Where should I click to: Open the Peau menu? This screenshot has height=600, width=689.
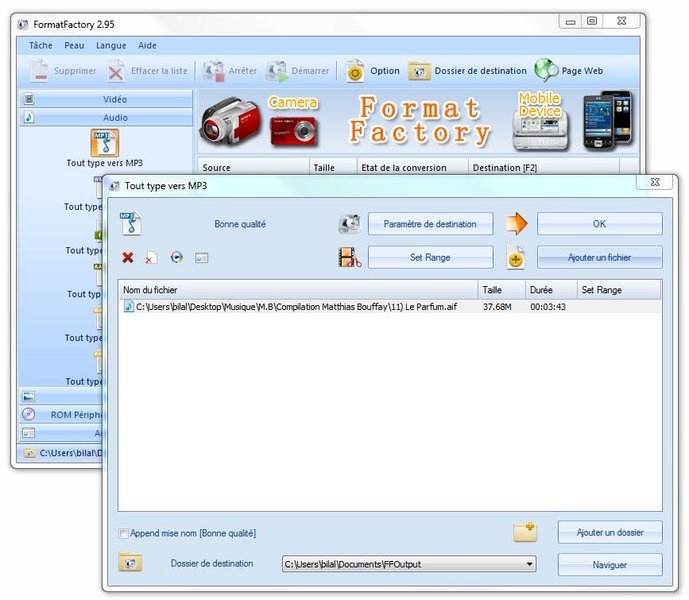(x=74, y=45)
